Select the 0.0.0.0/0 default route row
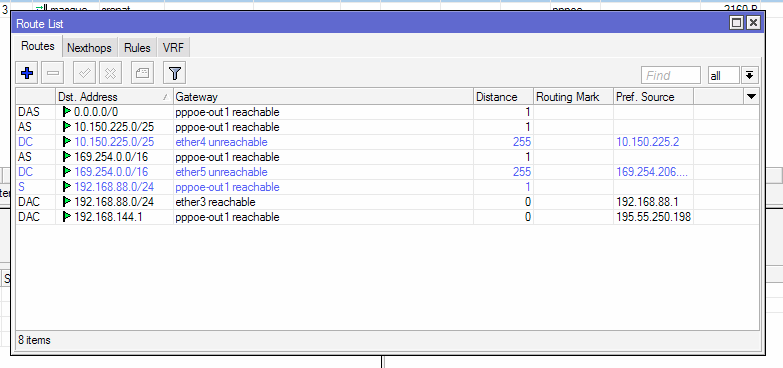This screenshot has width=783, height=368. pos(387,112)
